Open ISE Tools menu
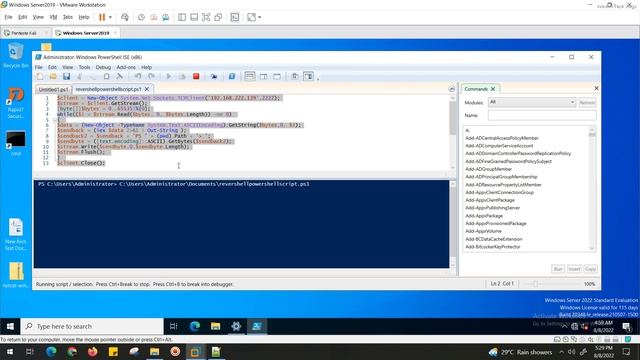The image size is (640, 360). [84, 67]
